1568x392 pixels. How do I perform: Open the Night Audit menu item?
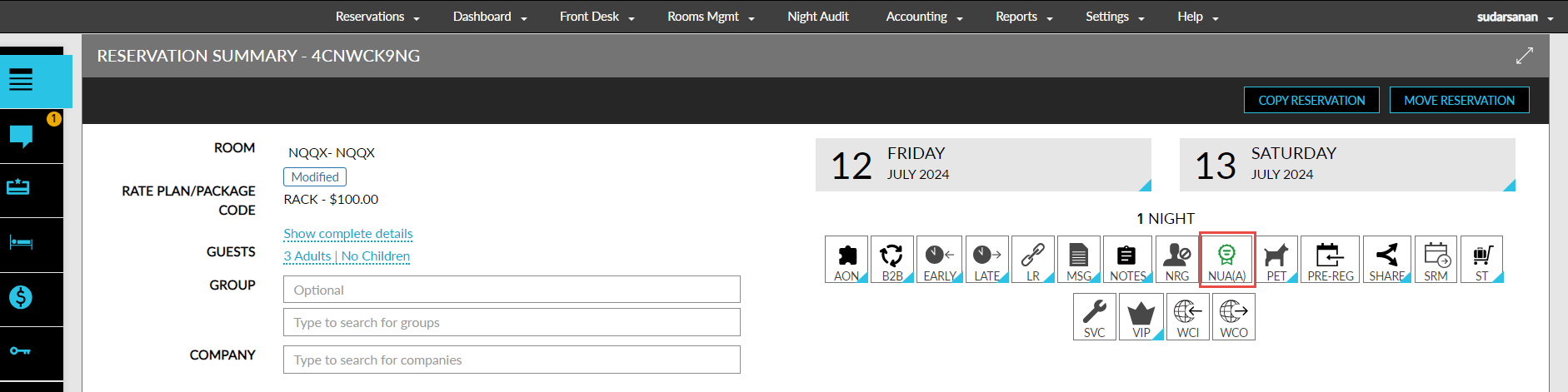pos(818,17)
